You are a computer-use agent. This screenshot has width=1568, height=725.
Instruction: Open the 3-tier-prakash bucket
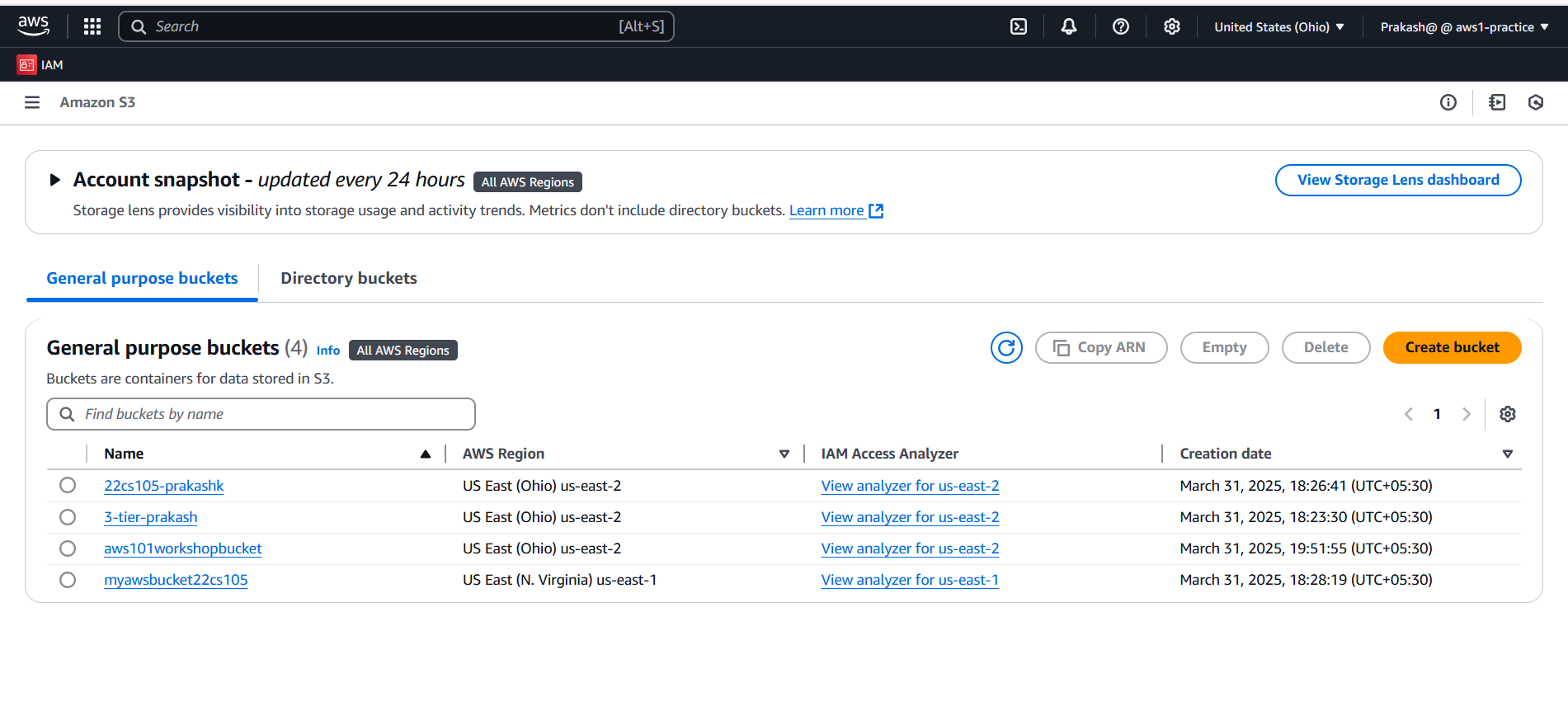(x=150, y=517)
